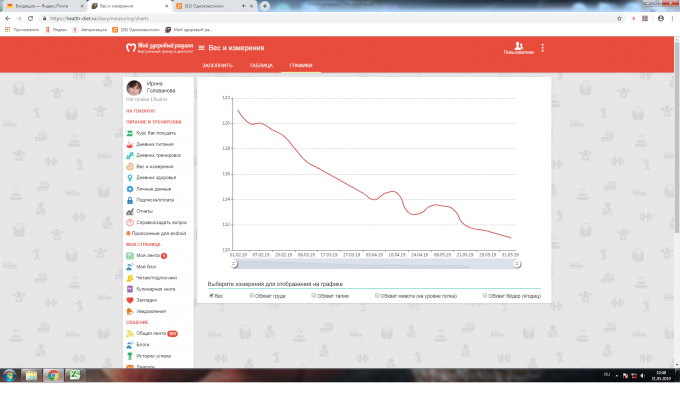Click the left handle of chart range slider
Viewport: 680px width, 417px height.
coord(233,264)
